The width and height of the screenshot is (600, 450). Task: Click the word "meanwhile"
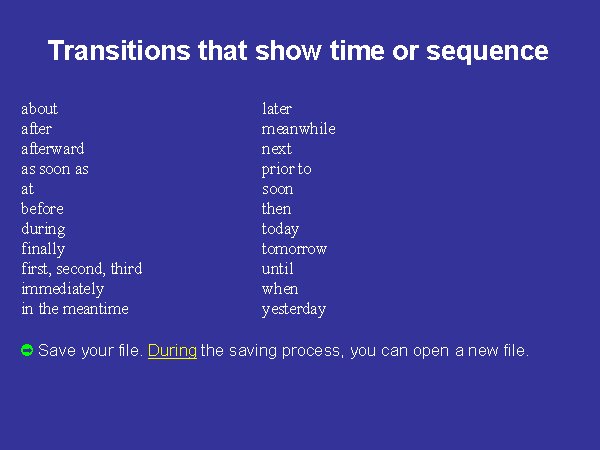click(x=298, y=129)
